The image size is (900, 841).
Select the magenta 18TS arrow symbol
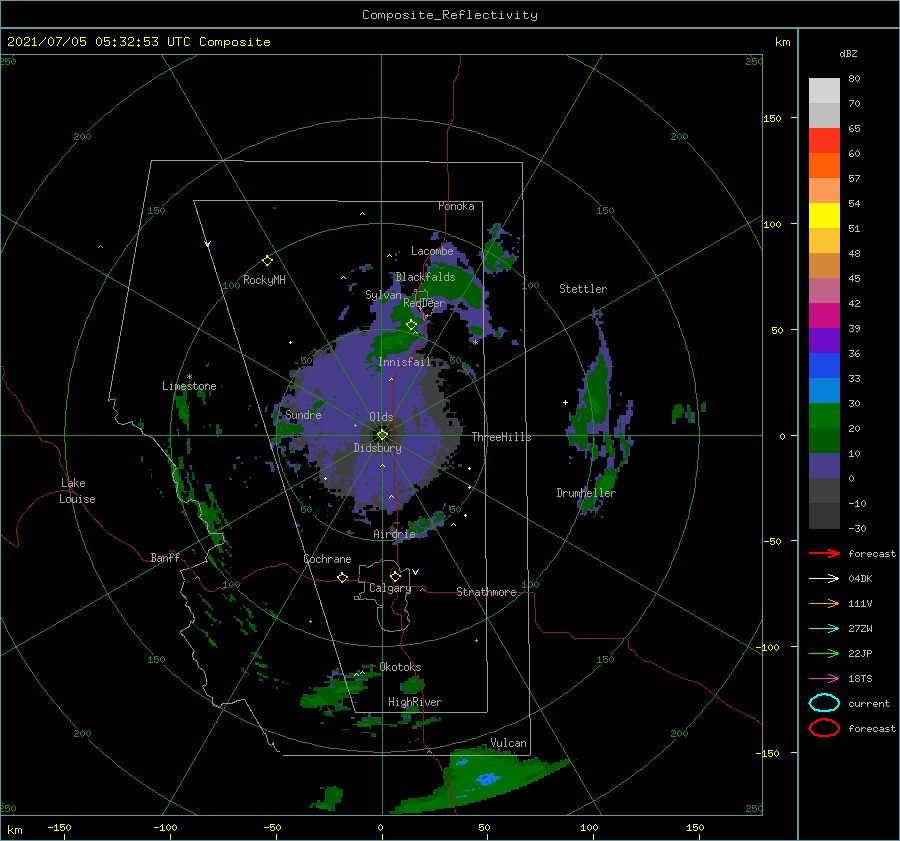[824, 679]
